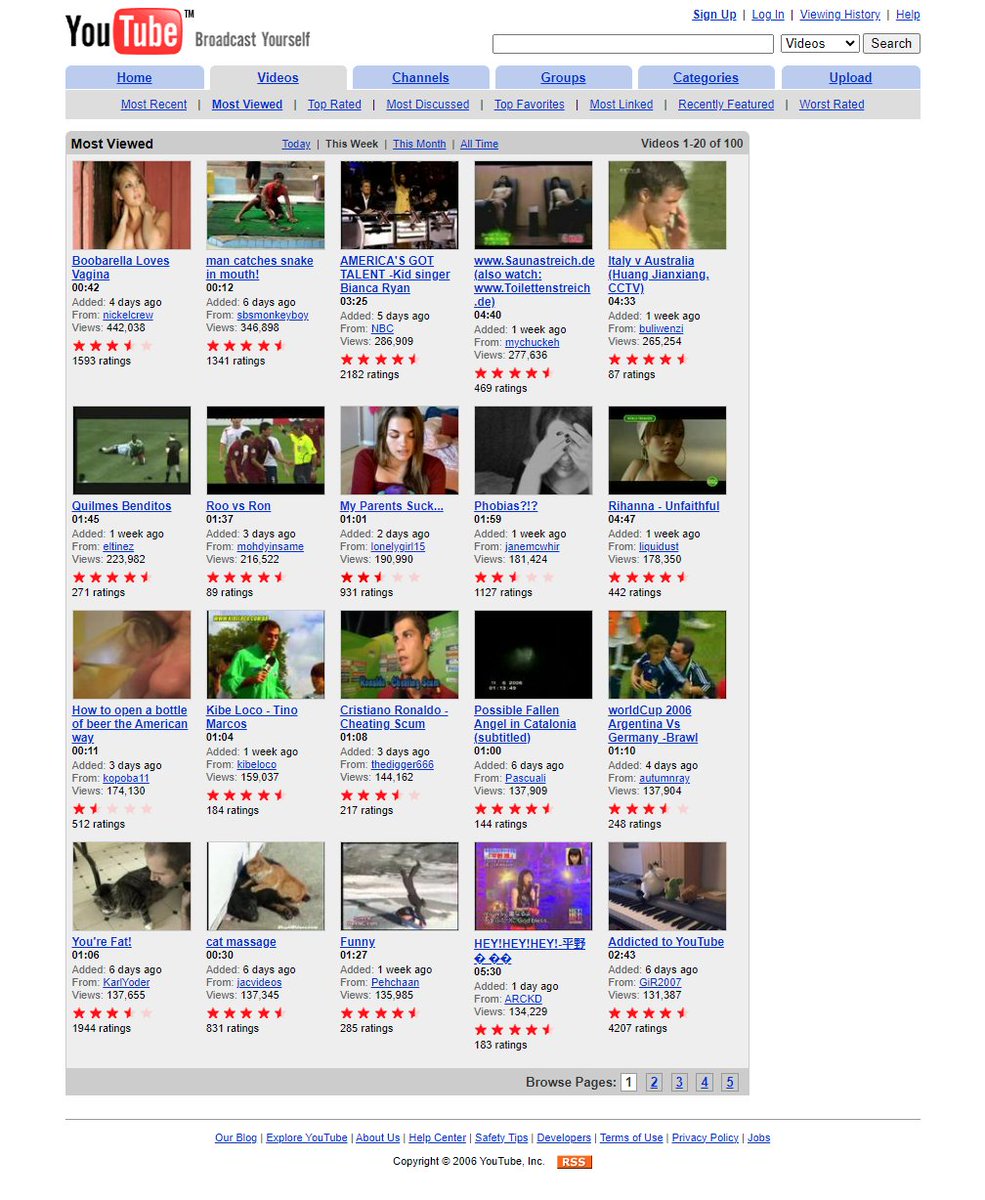
Task: Click the orange RSS feed icon
Action: tap(575, 1162)
